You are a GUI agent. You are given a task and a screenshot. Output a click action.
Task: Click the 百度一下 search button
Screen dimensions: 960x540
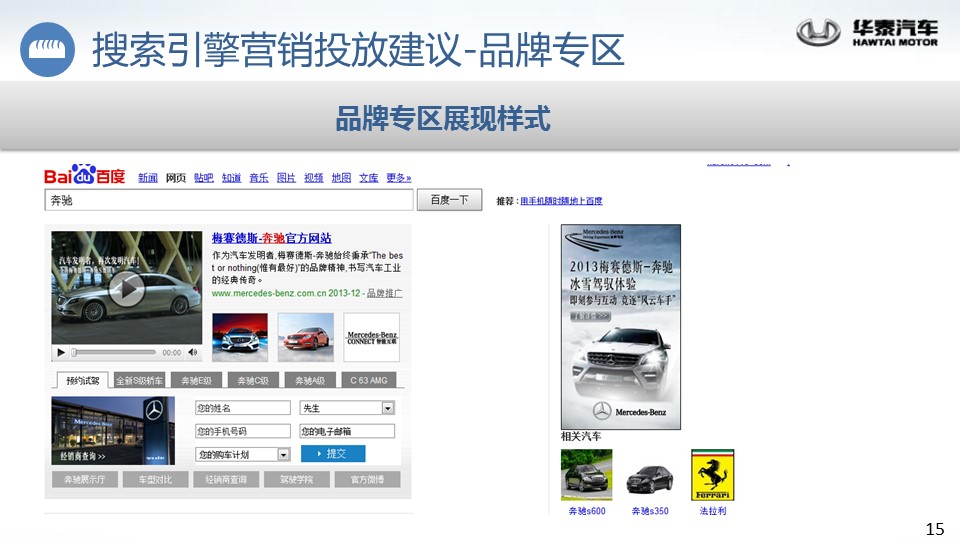click(449, 200)
